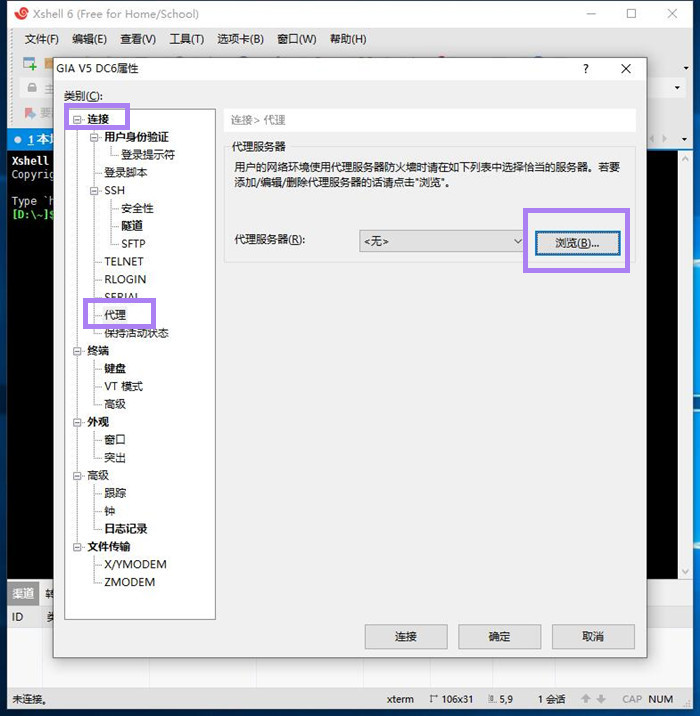Close the GIA V5 DC6 properties dialog

click(626, 69)
